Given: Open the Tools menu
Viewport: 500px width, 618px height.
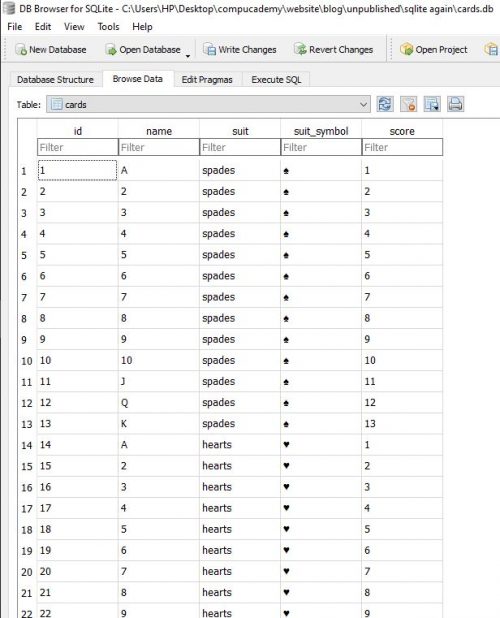Looking at the screenshot, I should [x=108, y=27].
